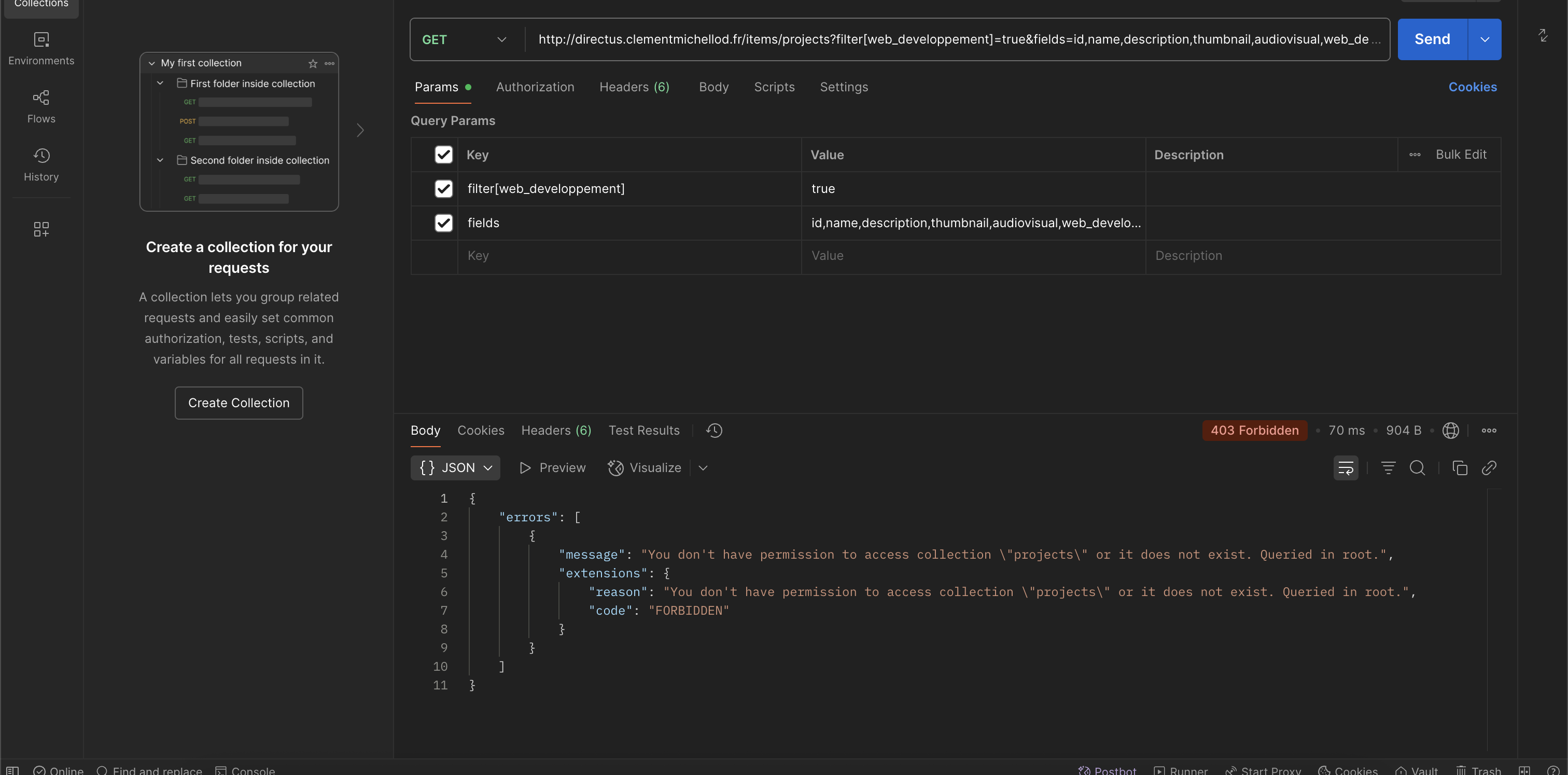Open Console from the status bar
Screen dimensions: 1568x775
[245, 770]
